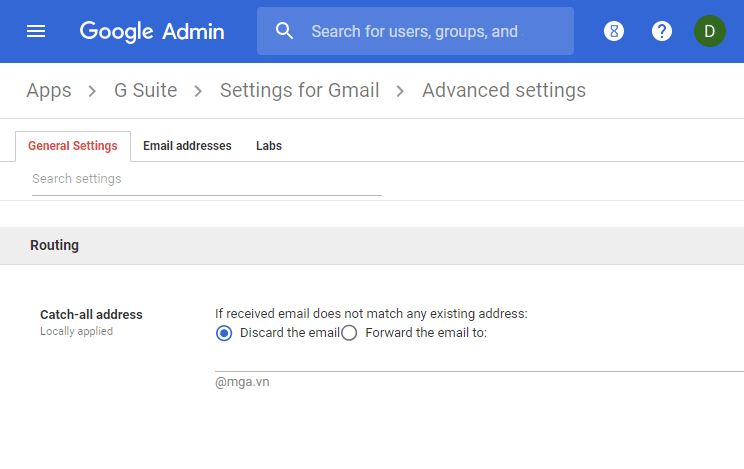Go to G Suite breadcrumb
The image size is (744, 469).
tap(145, 90)
